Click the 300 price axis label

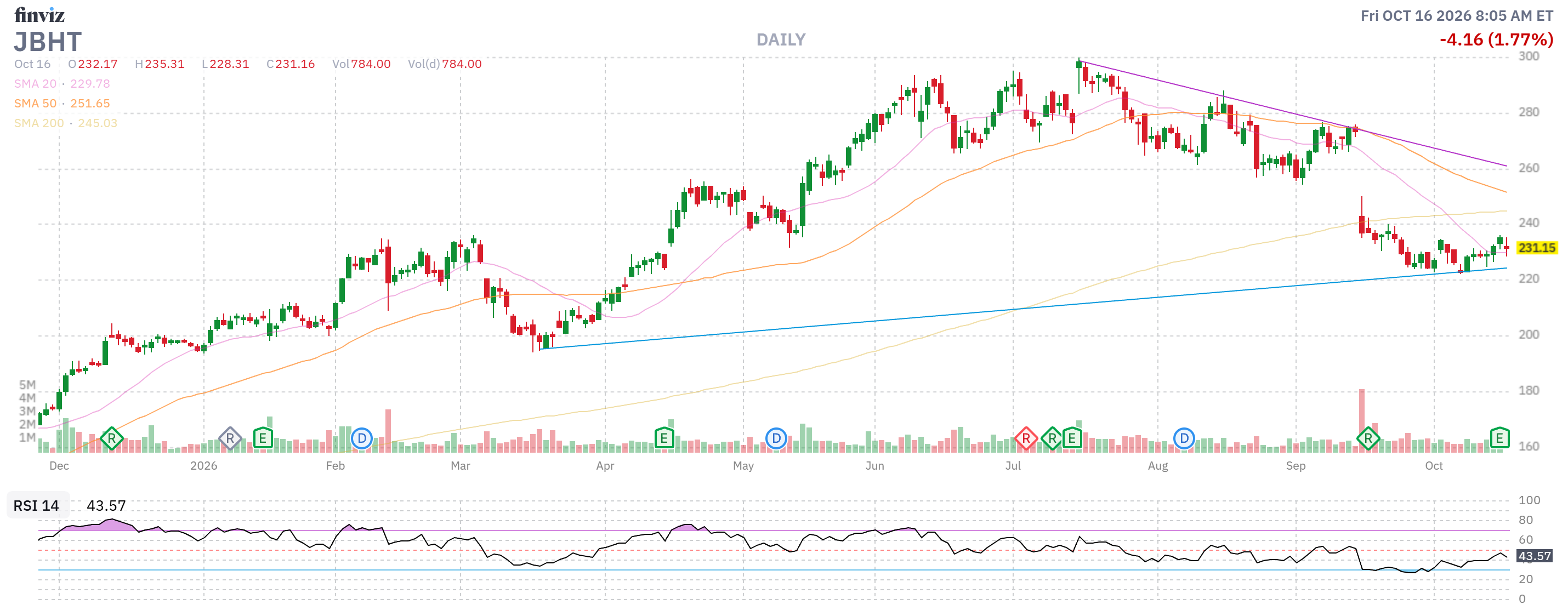click(1529, 56)
